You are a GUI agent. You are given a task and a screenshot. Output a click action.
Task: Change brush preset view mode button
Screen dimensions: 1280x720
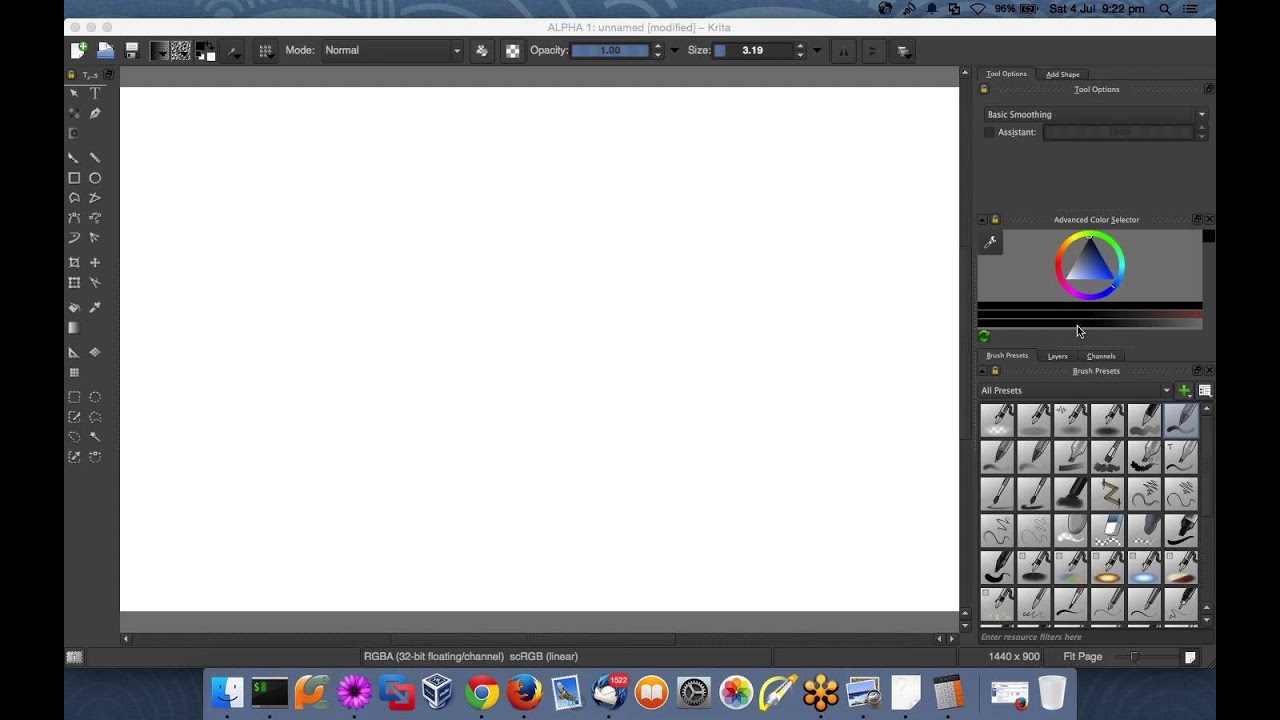[1204, 391]
